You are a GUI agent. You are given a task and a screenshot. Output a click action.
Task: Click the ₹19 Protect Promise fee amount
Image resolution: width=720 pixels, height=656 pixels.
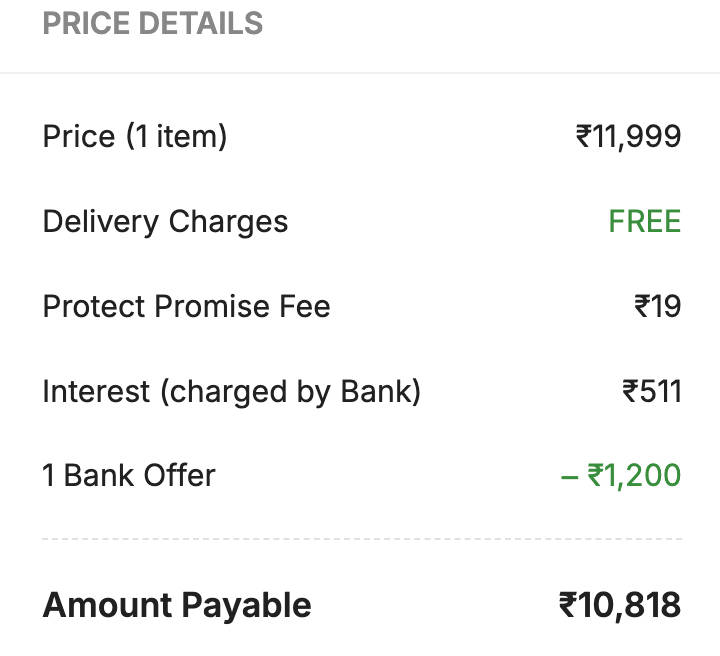657,306
